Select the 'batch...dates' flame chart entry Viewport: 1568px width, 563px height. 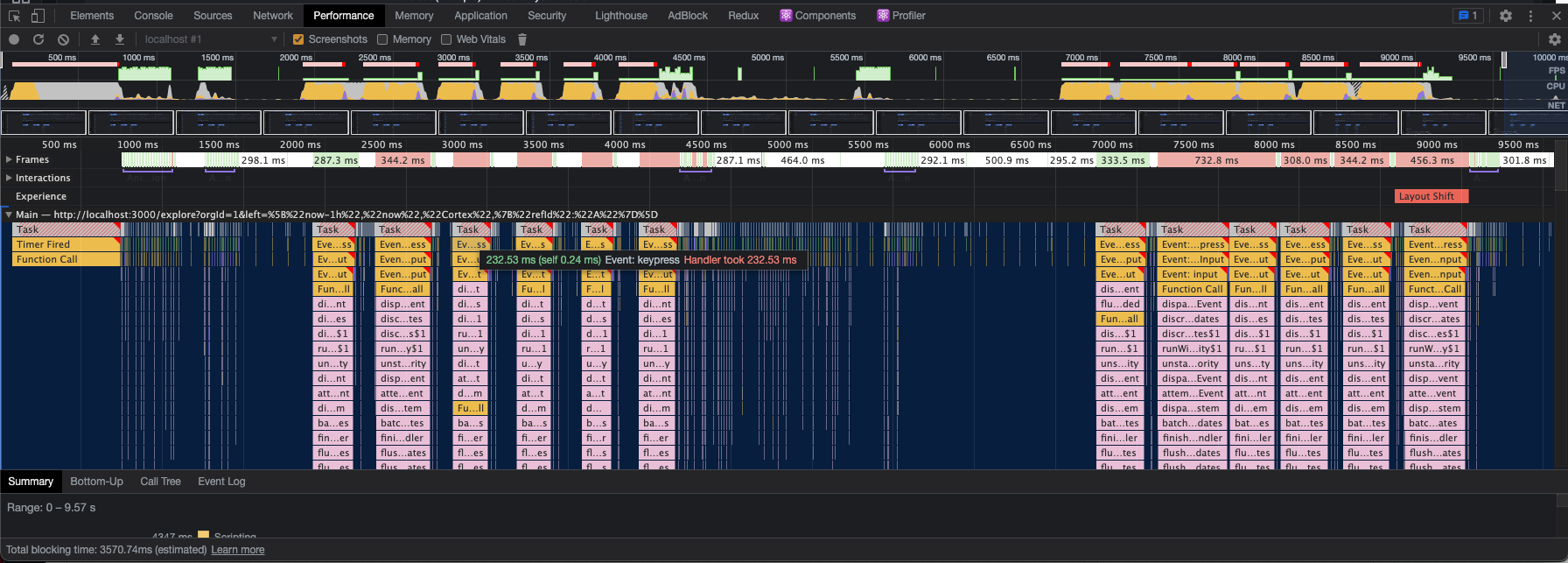(1193, 423)
